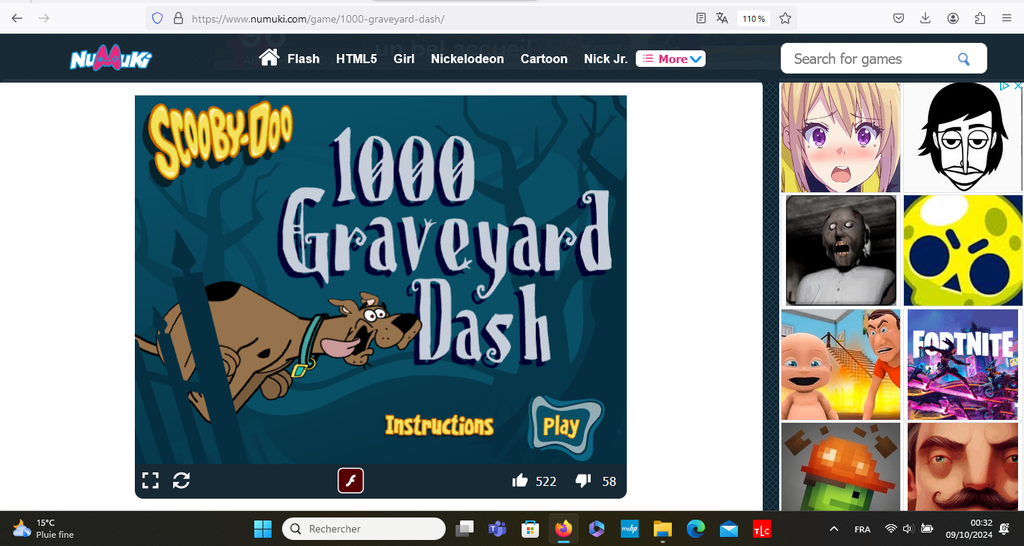Viewport: 1024px width, 546px height.
Task: Bookmark this page with star icon
Action: click(x=785, y=18)
